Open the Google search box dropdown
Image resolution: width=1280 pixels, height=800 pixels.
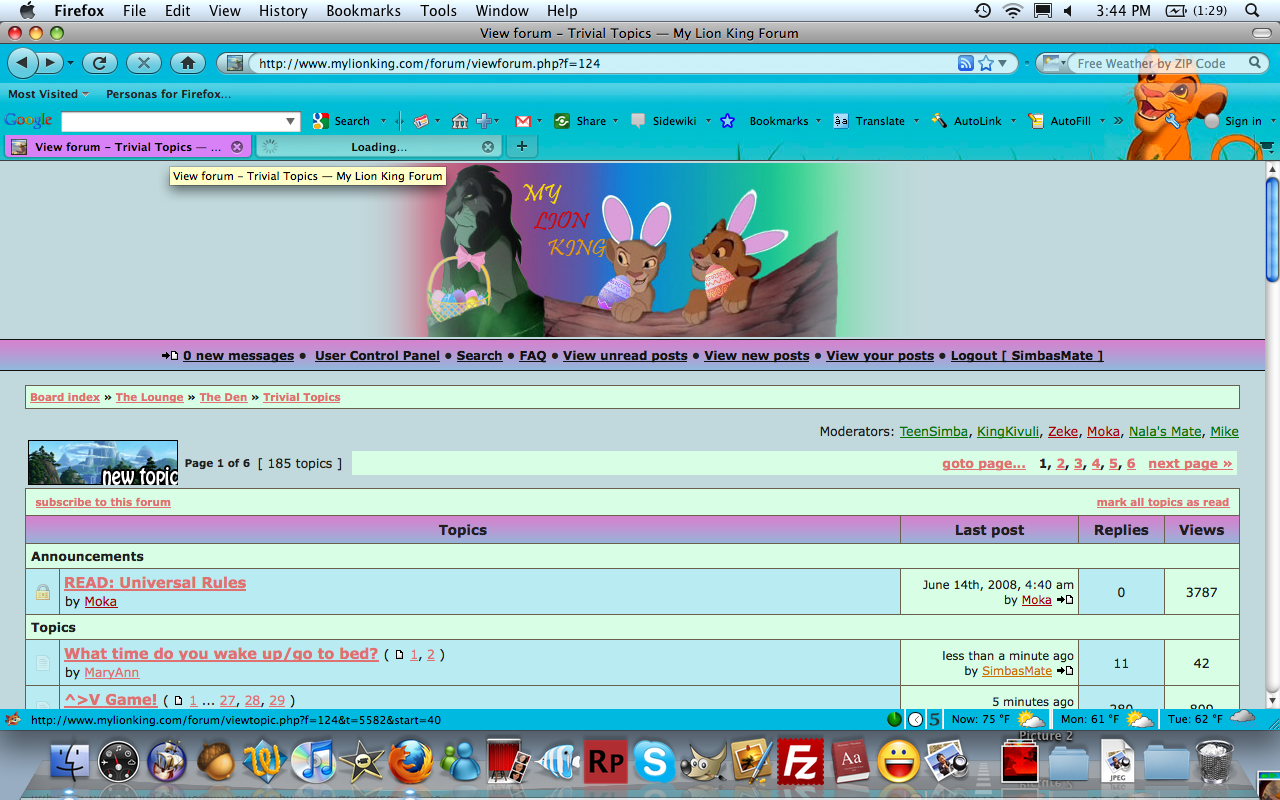point(291,121)
